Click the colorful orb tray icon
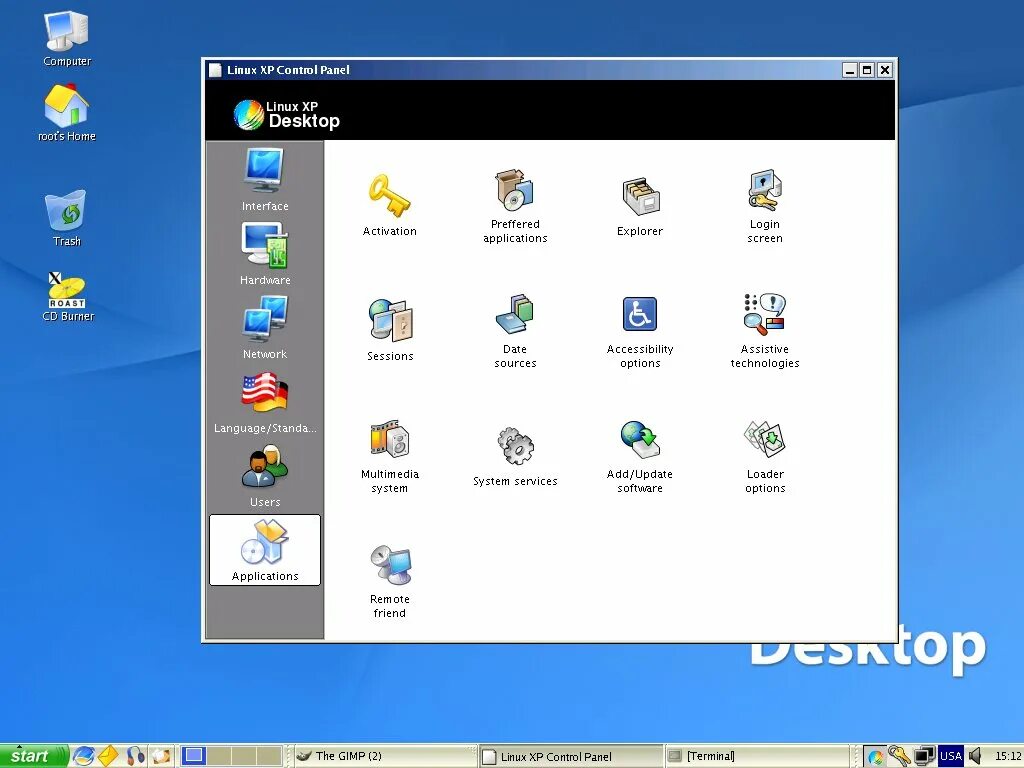Screen dimensions: 1024x768 click(x=875, y=757)
